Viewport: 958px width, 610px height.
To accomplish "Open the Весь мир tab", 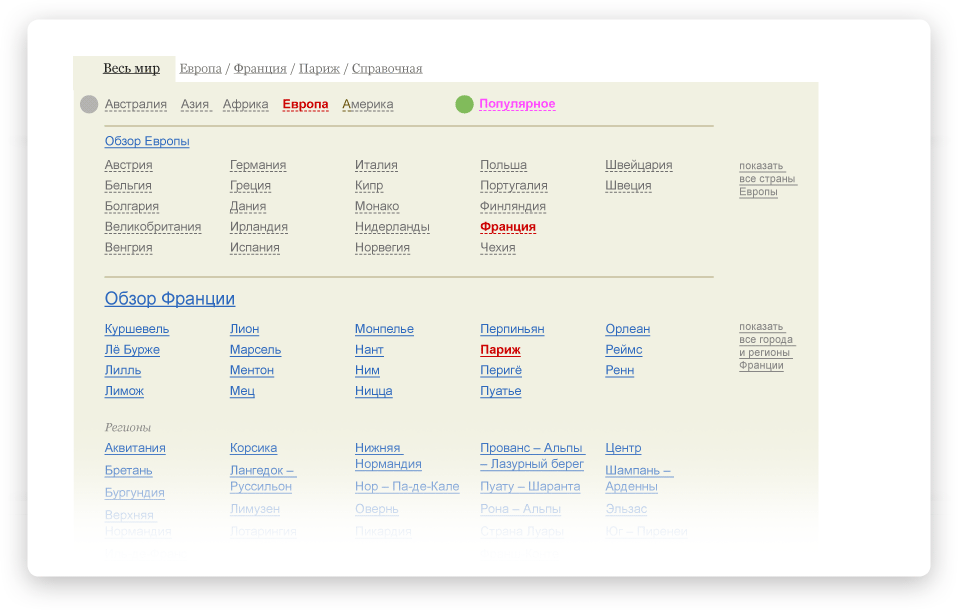I will coord(131,69).
